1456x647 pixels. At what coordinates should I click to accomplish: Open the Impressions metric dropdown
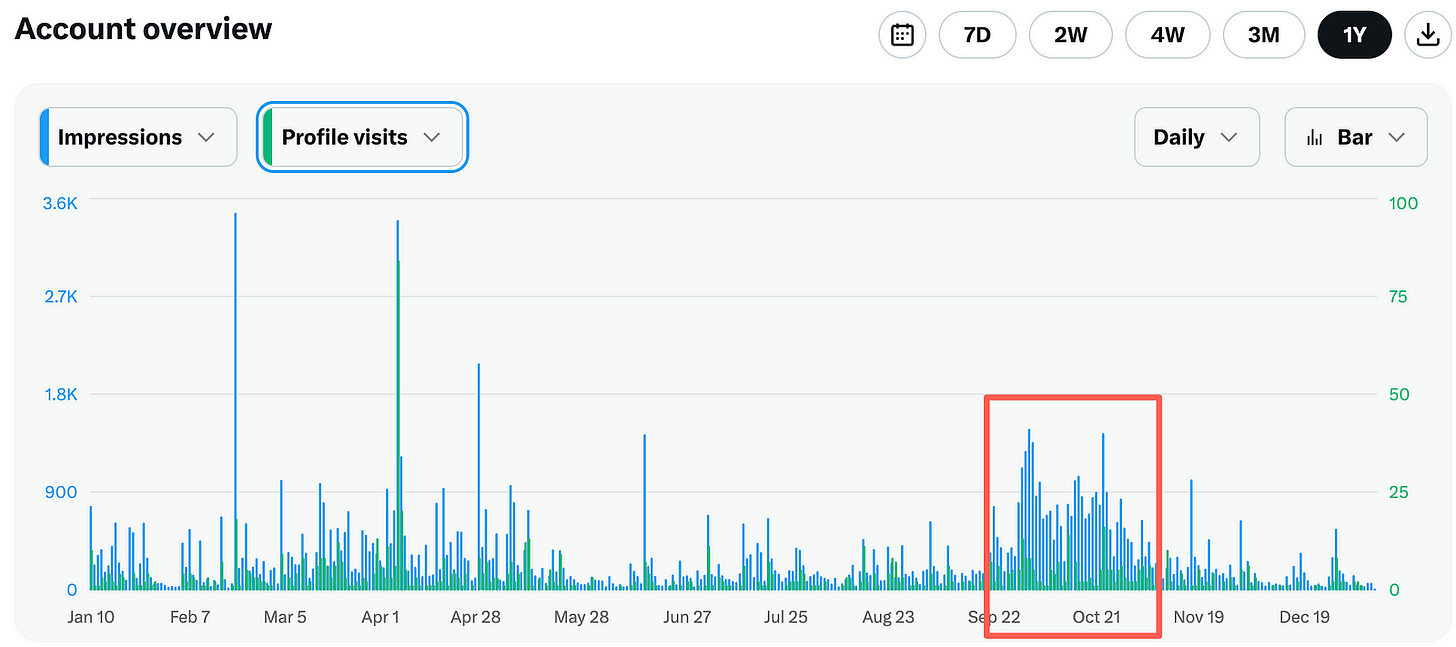138,137
